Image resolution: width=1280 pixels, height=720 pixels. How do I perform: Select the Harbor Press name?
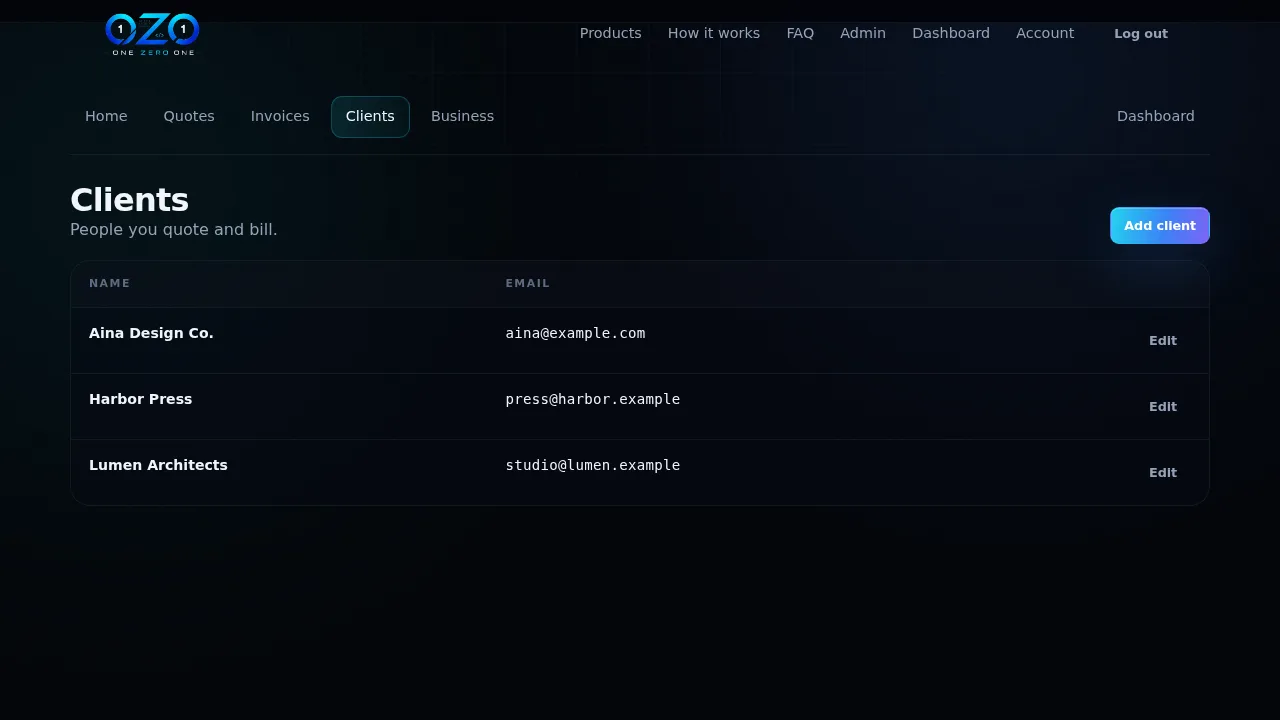tap(140, 399)
